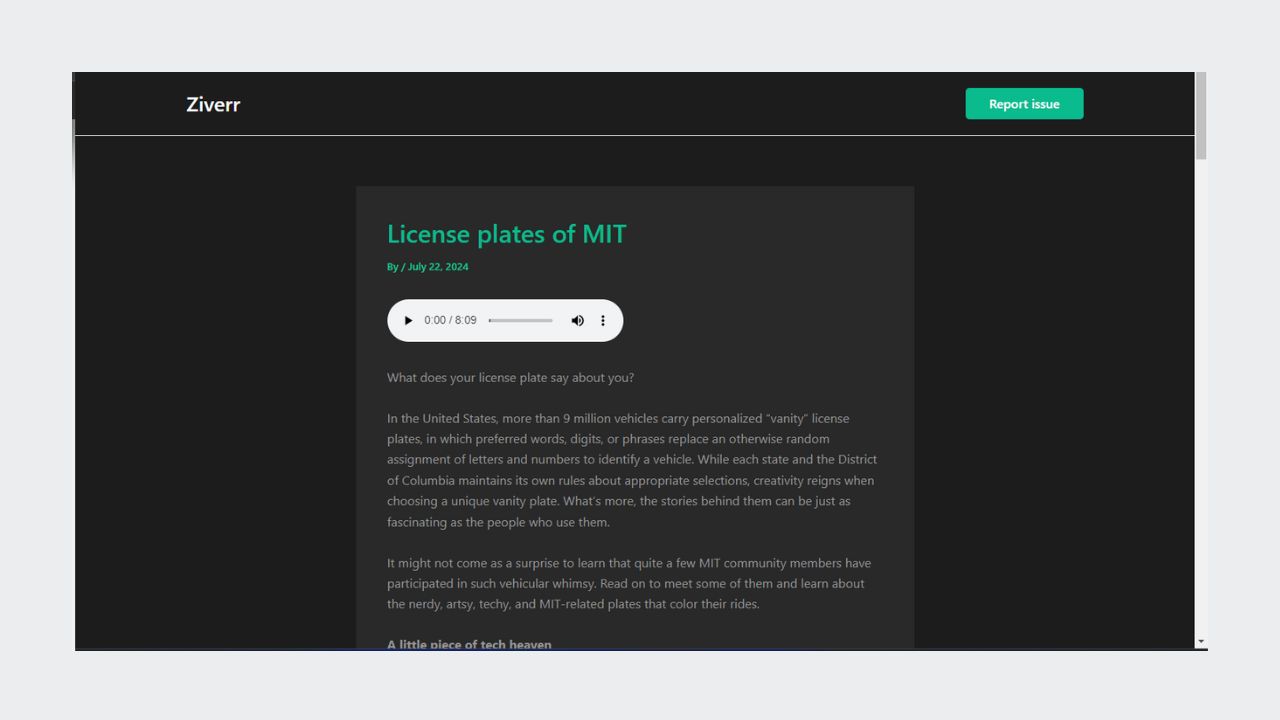Viewport: 1280px width, 720px height.
Task: Go to the Ziverr home logo
Action: pyautogui.click(x=213, y=104)
